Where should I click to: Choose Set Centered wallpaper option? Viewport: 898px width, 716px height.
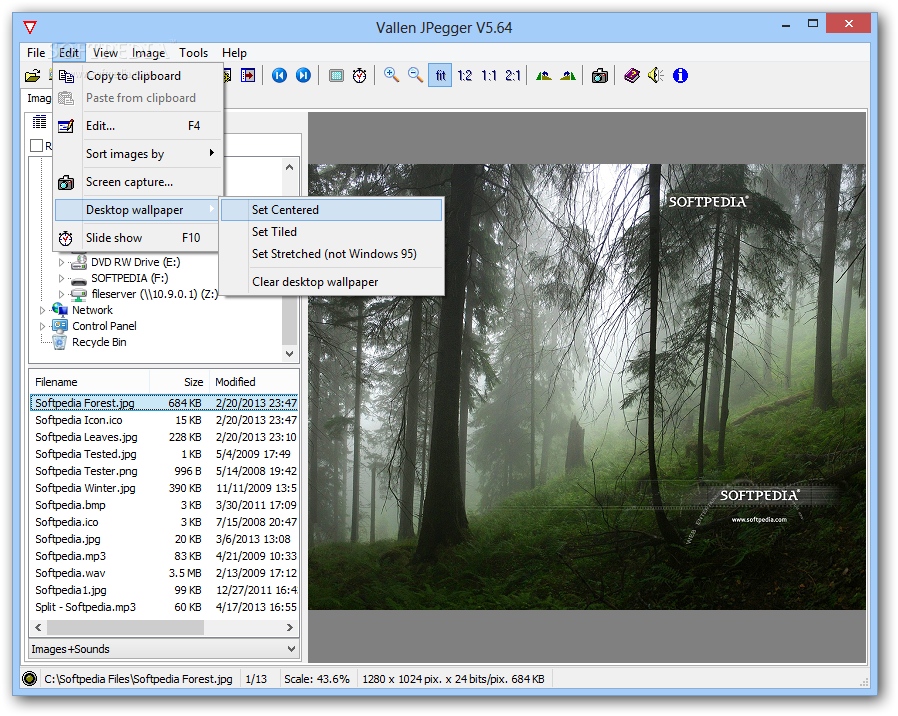coord(332,210)
